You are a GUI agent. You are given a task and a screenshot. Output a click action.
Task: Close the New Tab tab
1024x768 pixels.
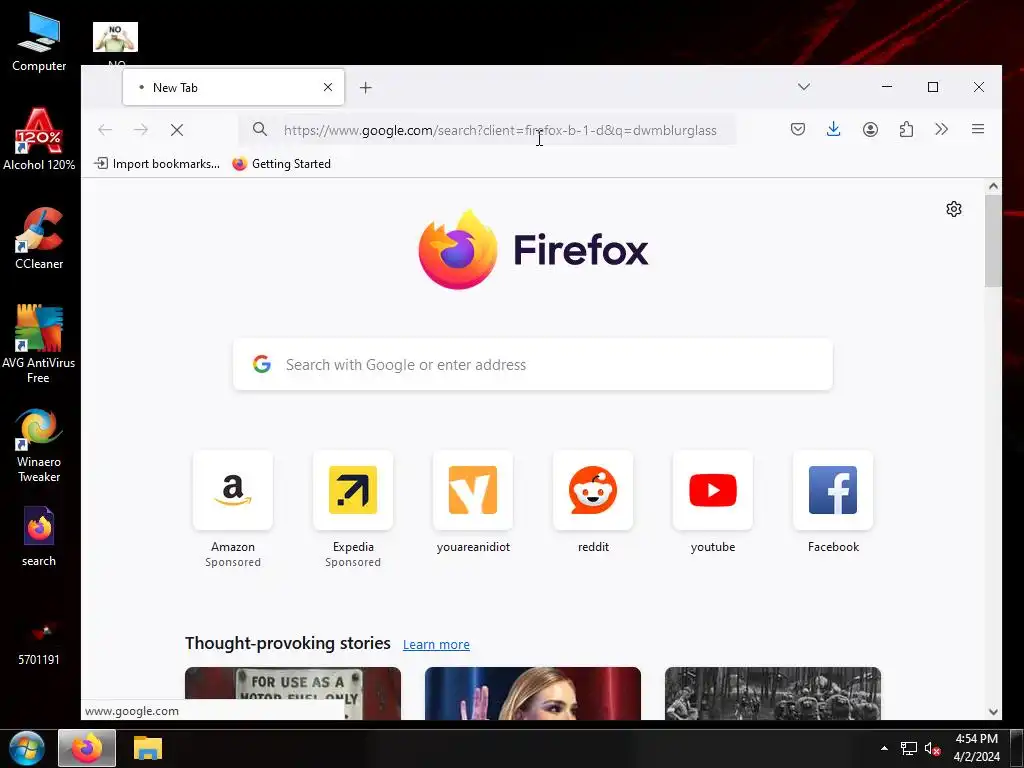click(328, 87)
